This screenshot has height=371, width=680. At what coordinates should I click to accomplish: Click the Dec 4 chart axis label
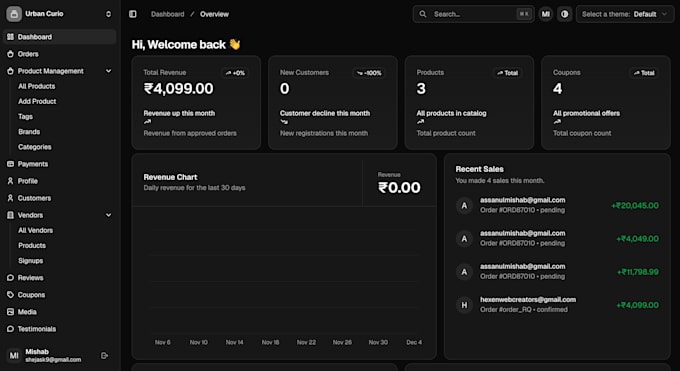pyautogui.click(x=414, y=342)
